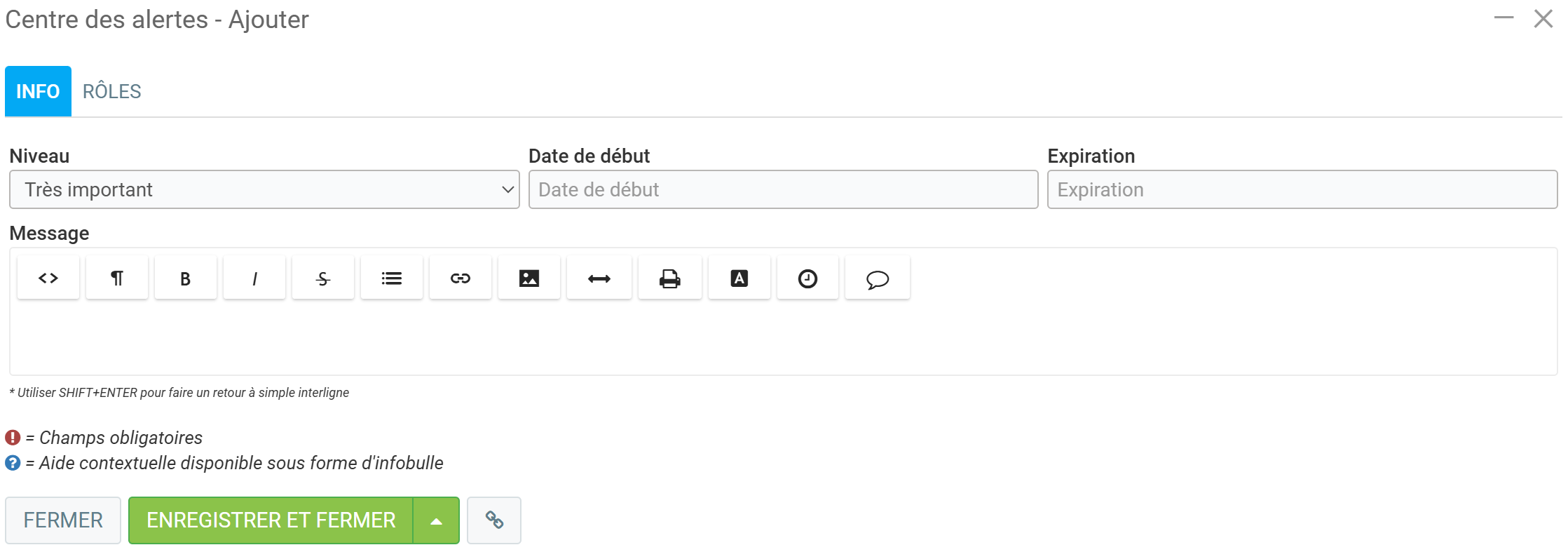
Task: Open the Niveau dropdown
Action: (x=264, y=189)
